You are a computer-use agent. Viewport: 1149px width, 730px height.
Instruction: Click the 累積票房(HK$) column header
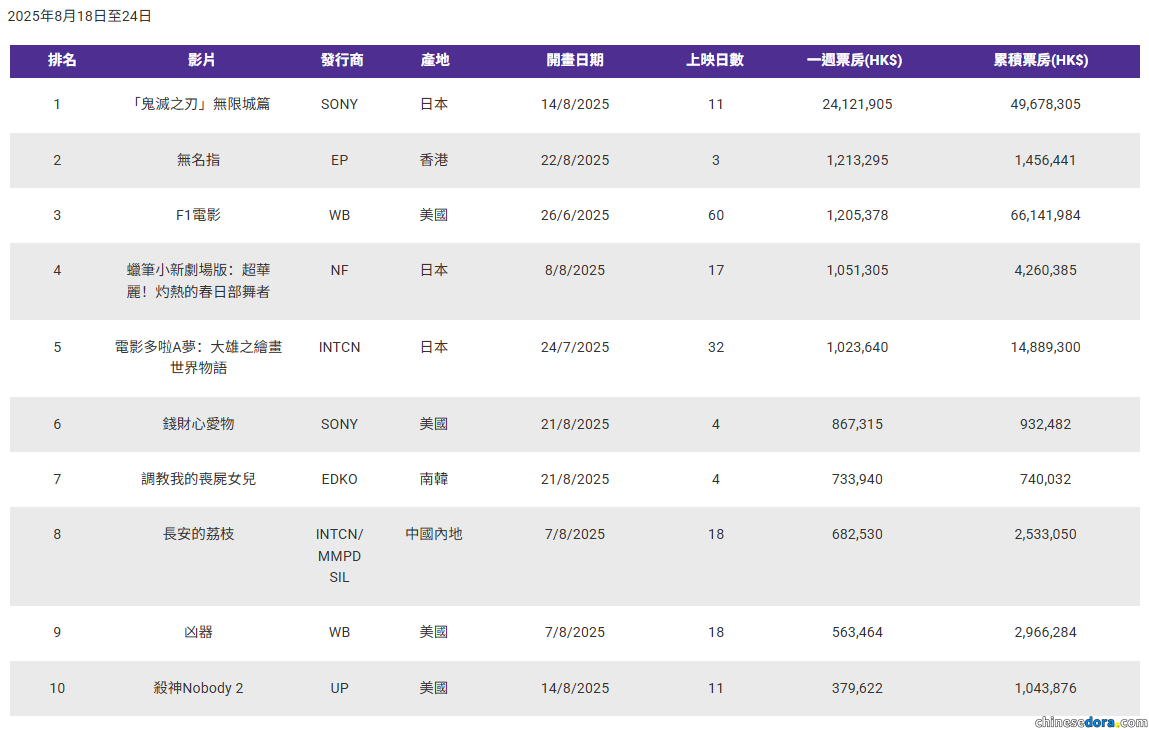point(1040,60)
